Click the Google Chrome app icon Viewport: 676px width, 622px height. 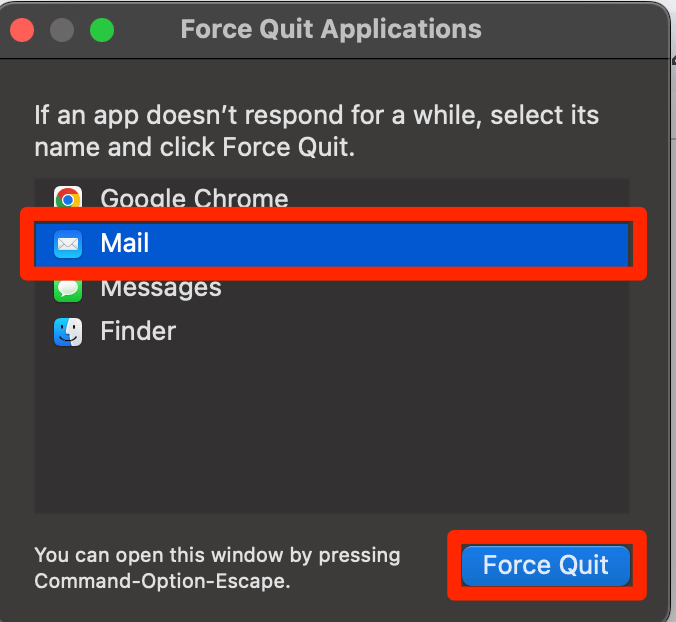pos(68,198)
